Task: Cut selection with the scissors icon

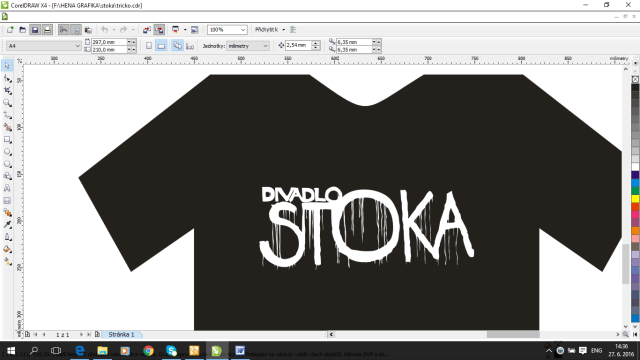Action: [63, 30]
